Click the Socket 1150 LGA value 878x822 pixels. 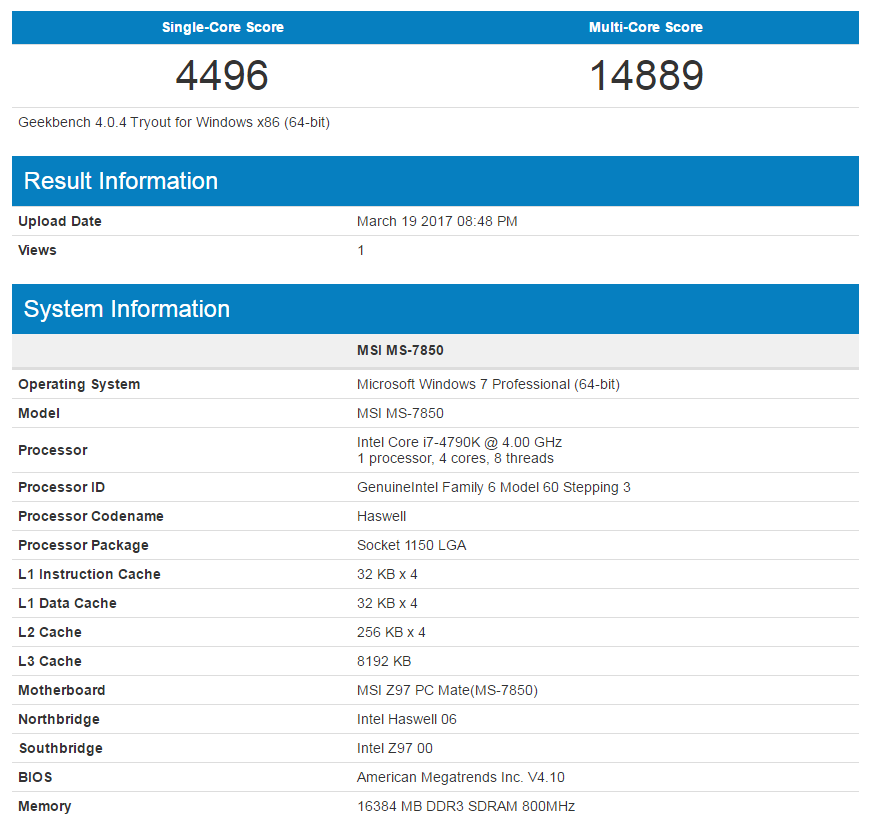click(412, 545)
